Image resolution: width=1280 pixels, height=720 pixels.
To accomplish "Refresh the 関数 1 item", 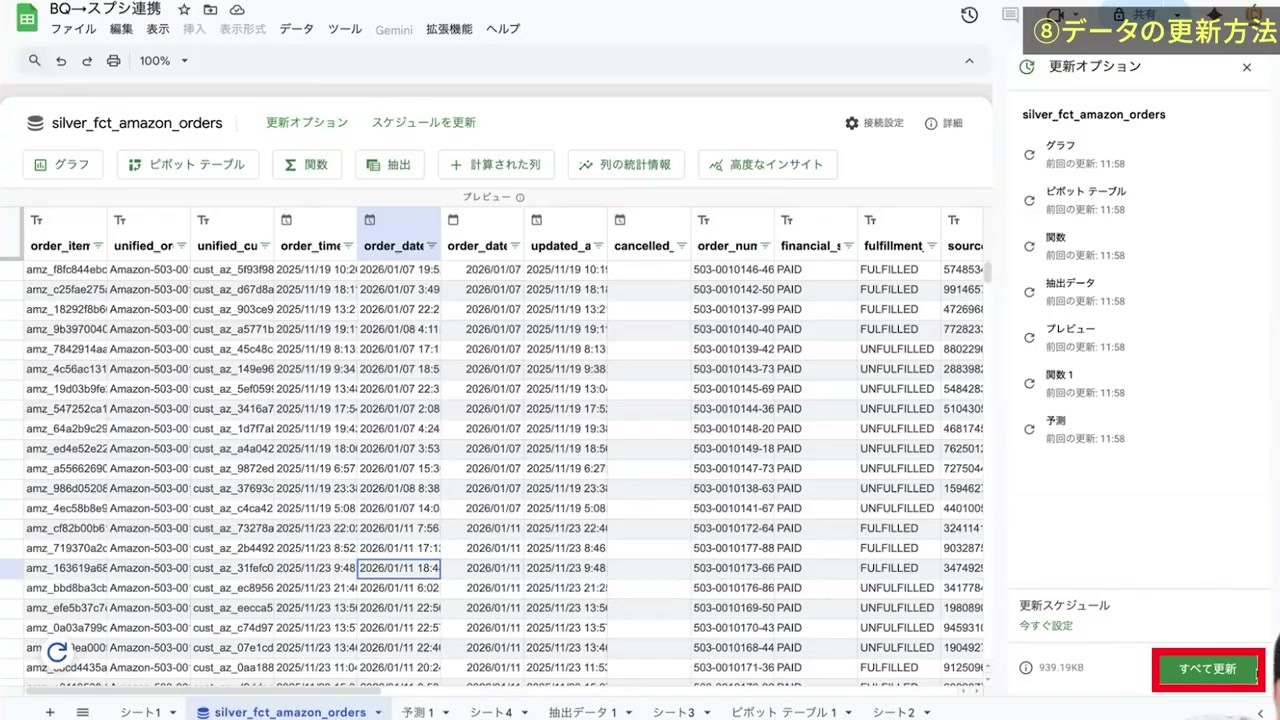I will [x=1029, y=384].
